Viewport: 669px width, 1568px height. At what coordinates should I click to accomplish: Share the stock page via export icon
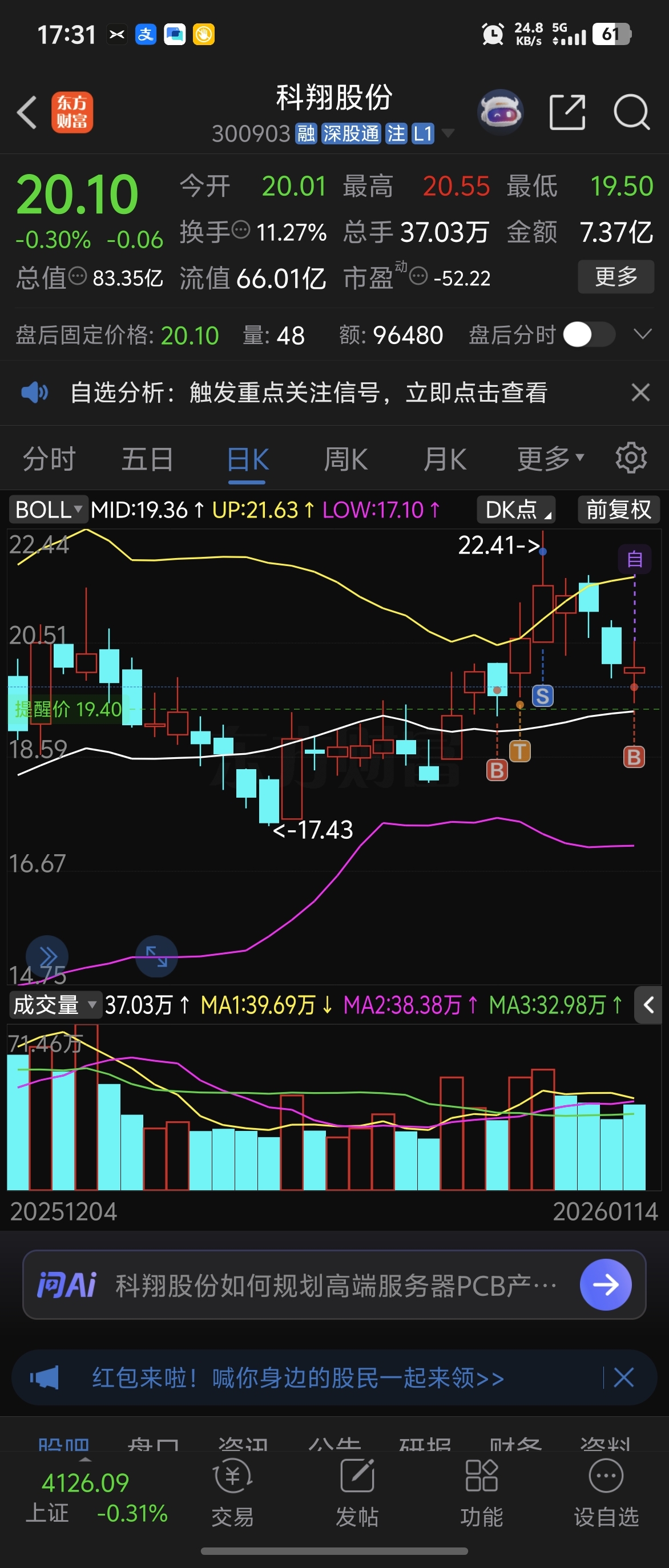pyautogui.click(x=567, y=112)
